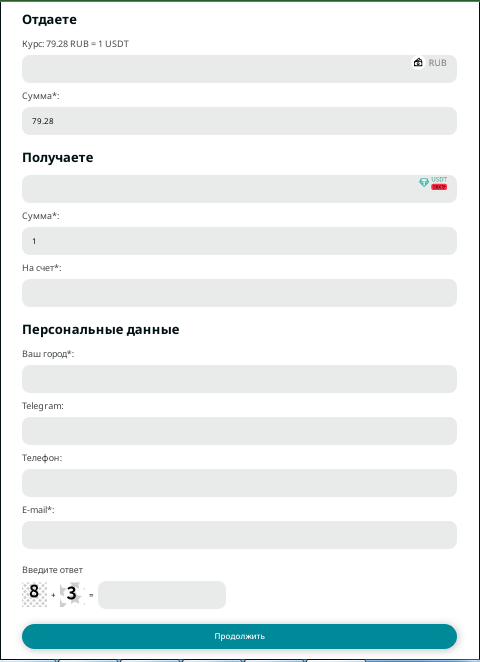Click the E-mail* label

tap(38, 510)
